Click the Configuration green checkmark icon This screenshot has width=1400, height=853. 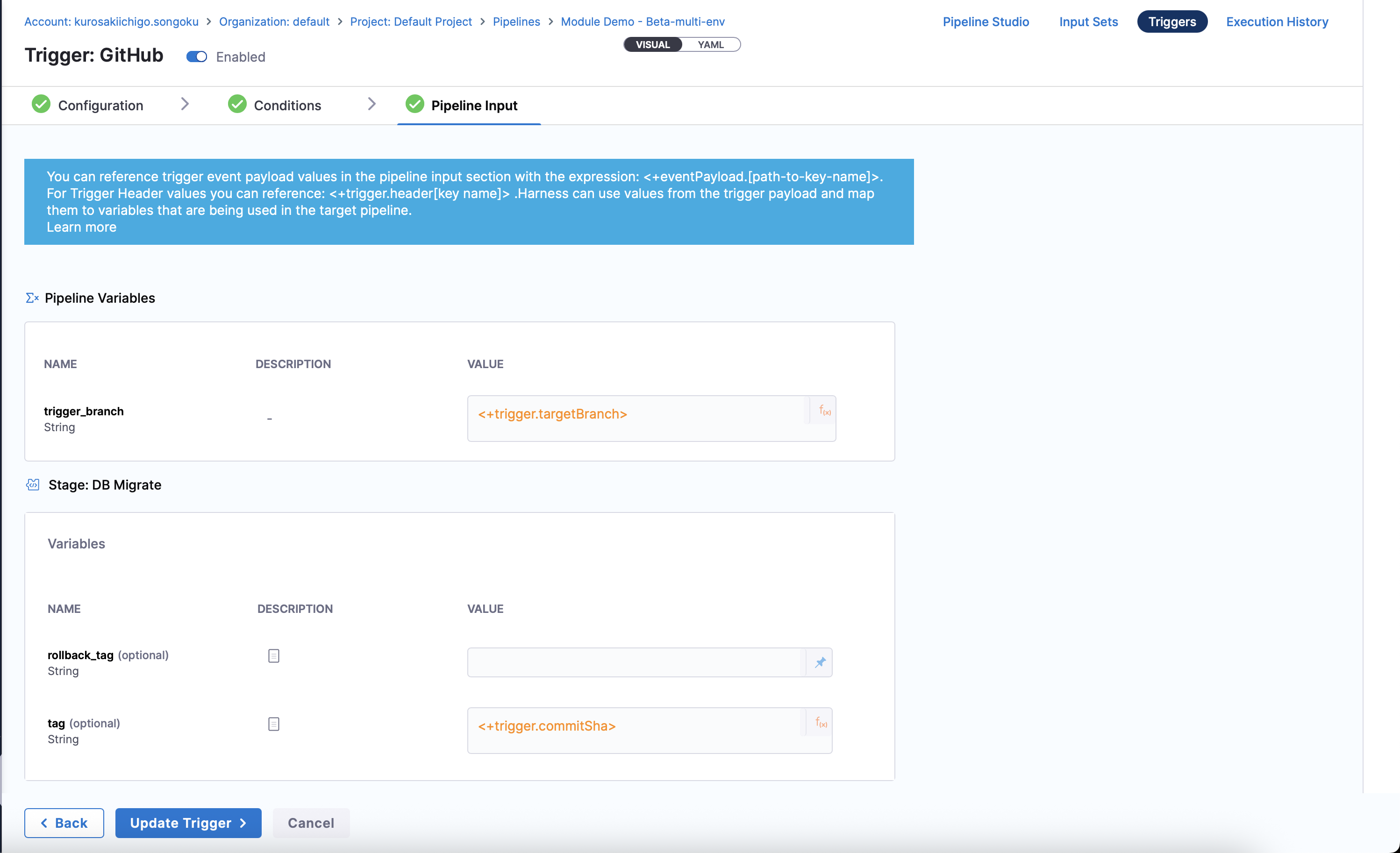[x=41, y=105]
